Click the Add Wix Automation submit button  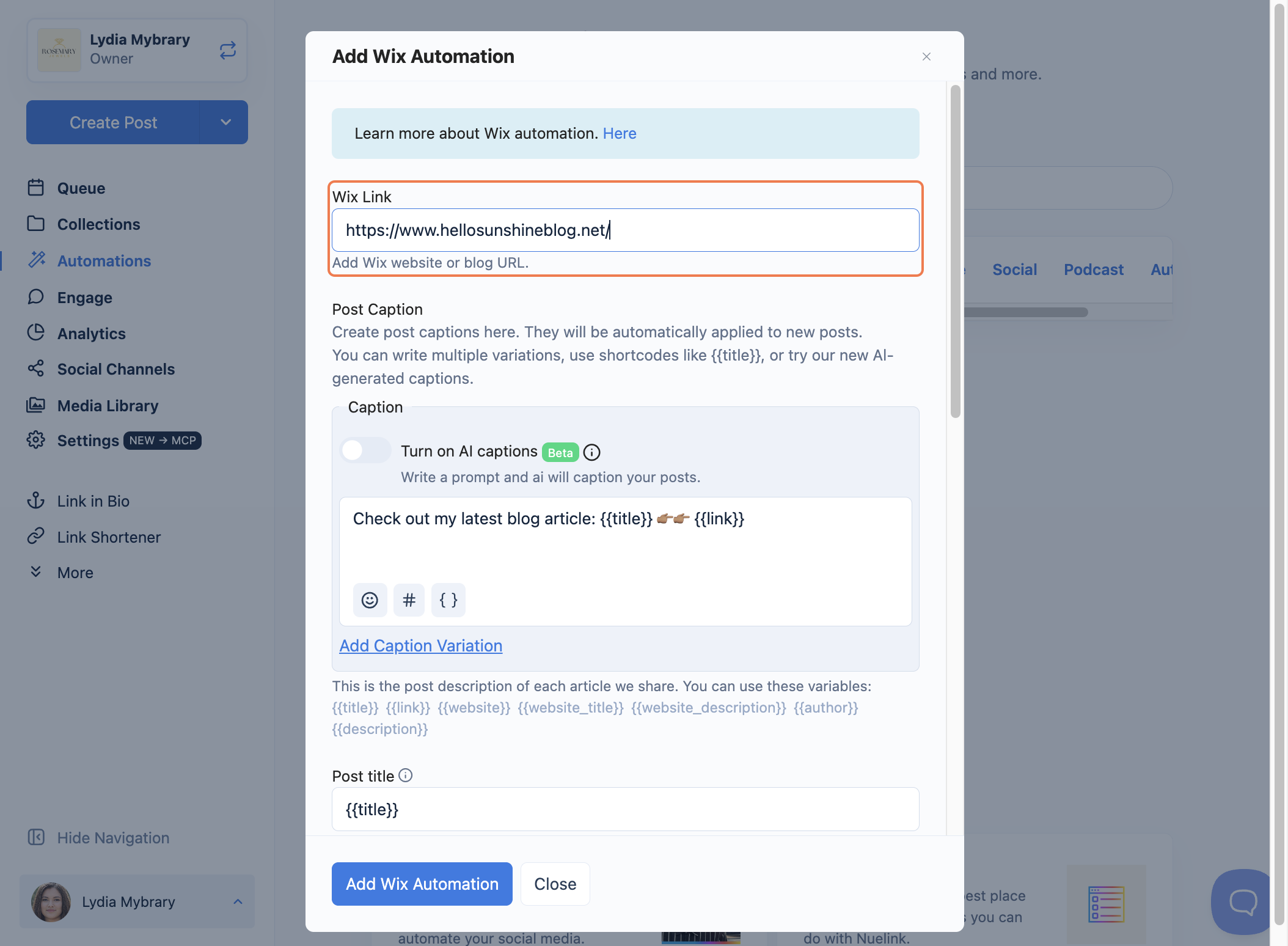coord(422,884)
